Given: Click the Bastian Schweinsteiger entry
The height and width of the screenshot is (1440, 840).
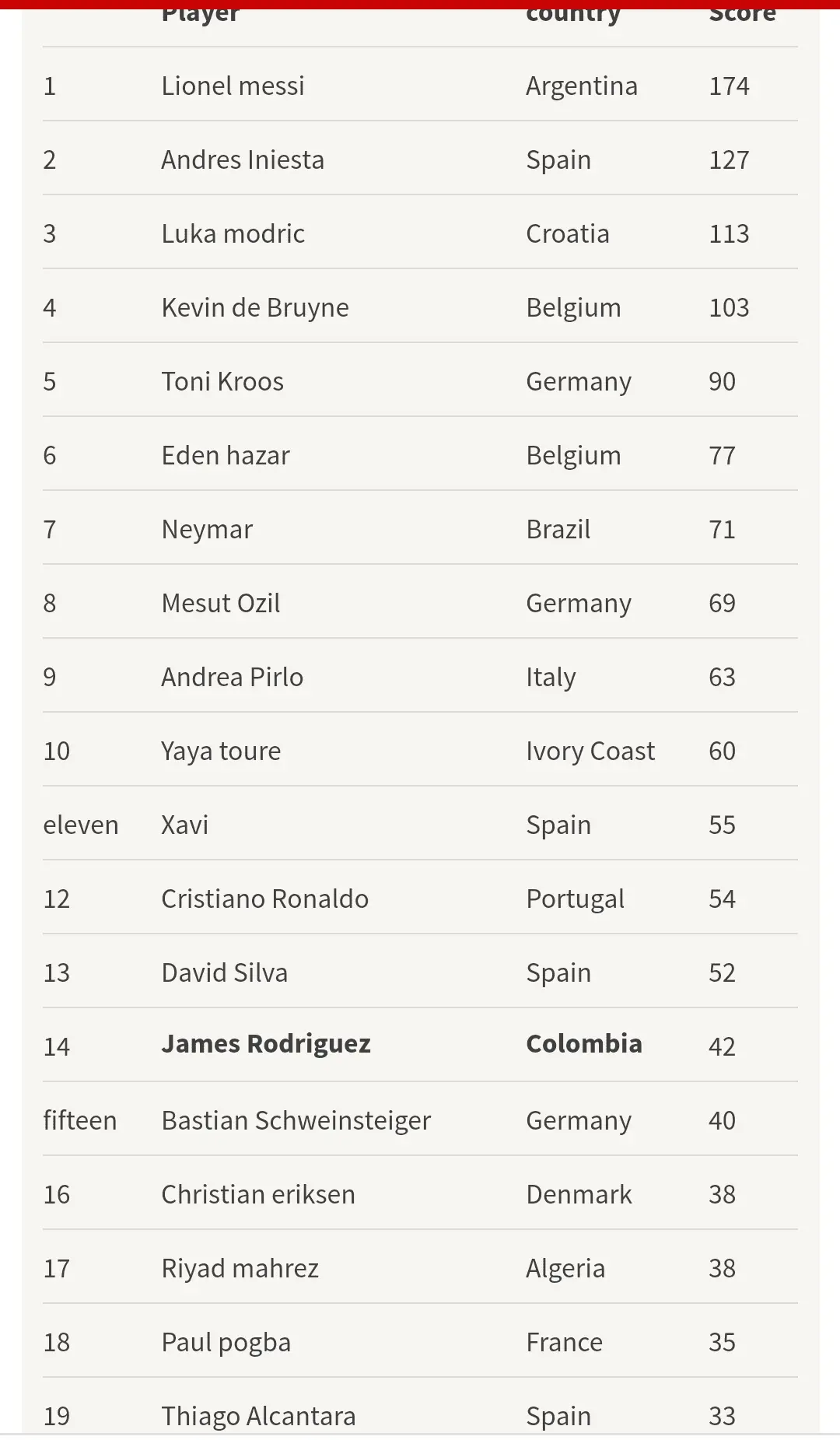Looking at the screenshot, I should (296, 1120).
